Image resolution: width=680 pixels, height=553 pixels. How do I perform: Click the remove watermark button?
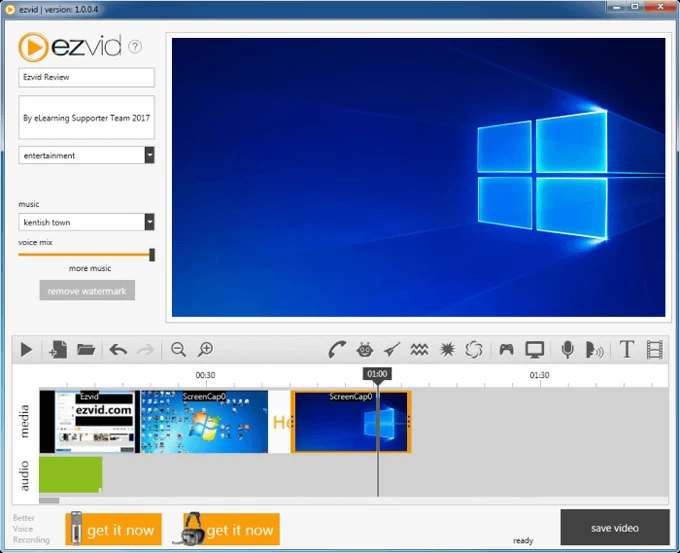click(x=87, y=291)
